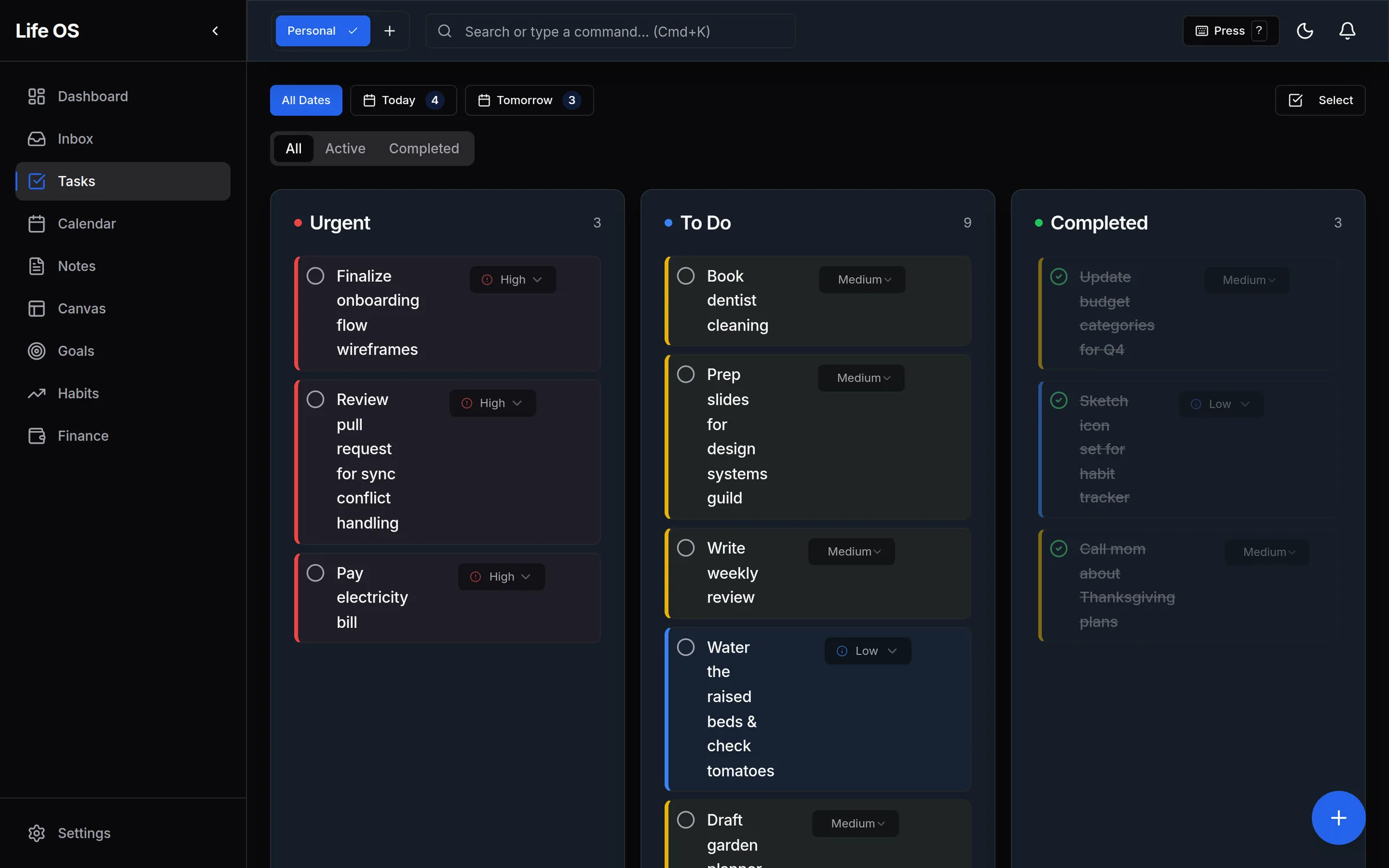Complete the 'Pay electricity bill' task
The image size is (1389, 868).
click(x=315, y=573)
